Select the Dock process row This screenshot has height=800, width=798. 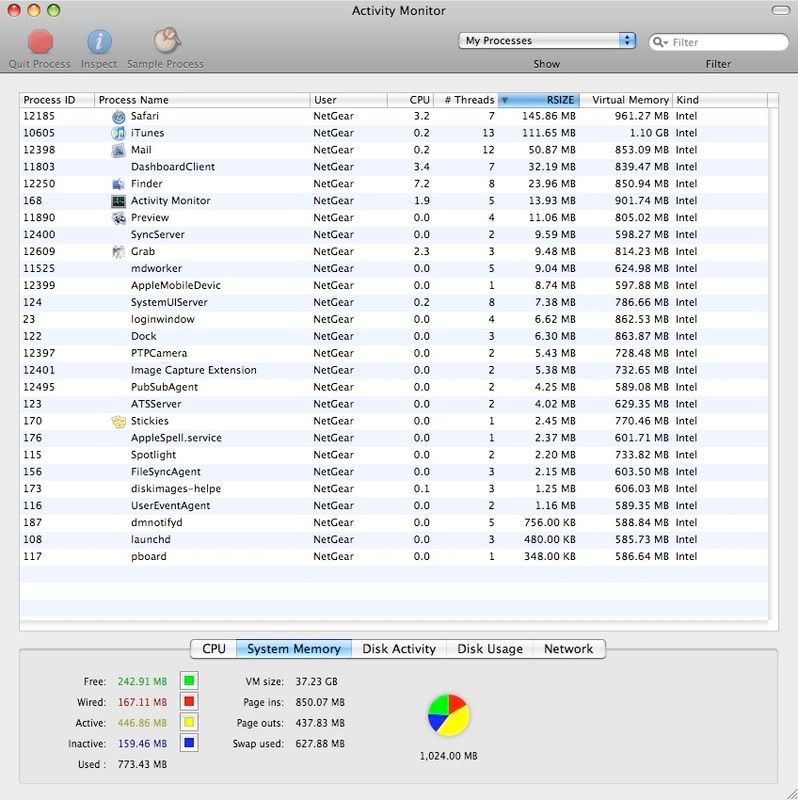(x=394, y=336)
